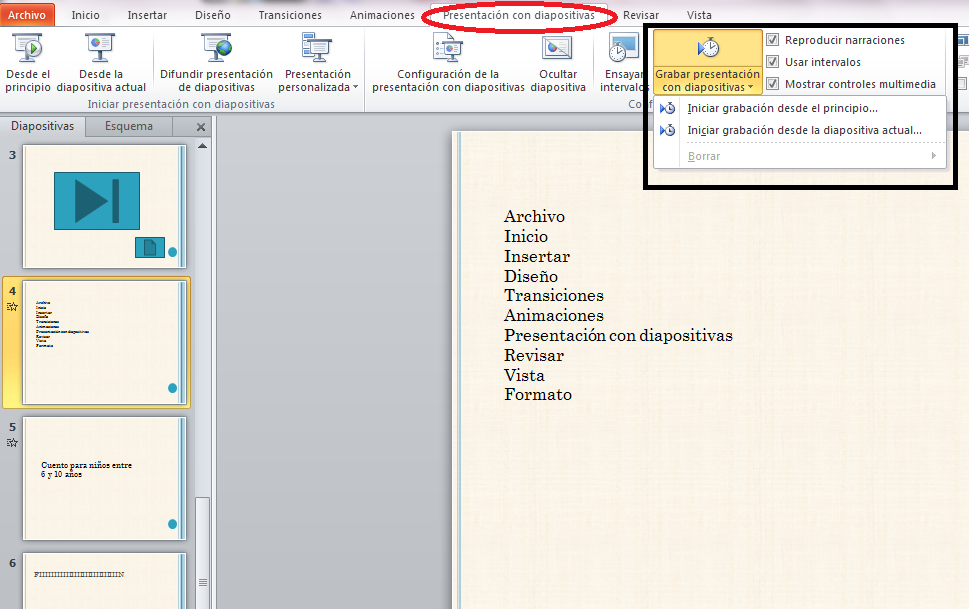Click the 'Formato' line on the slide
The height and width of the screenshot is (609, 969).
click(538, 394)
